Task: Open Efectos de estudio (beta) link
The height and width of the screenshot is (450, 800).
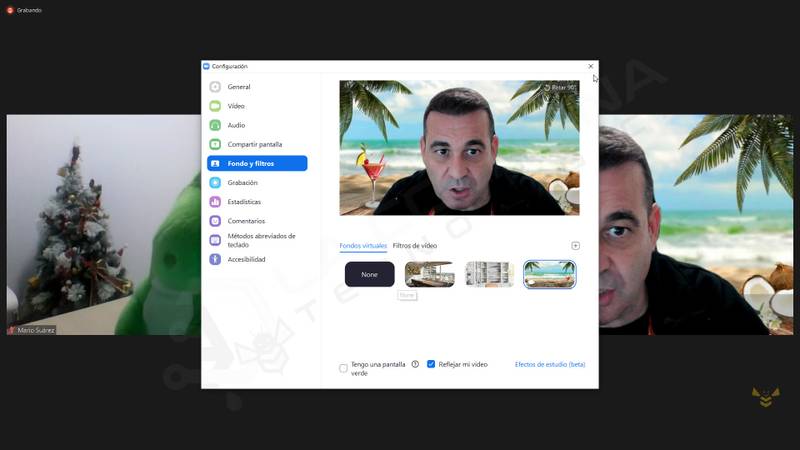Action: click(549, 365)
